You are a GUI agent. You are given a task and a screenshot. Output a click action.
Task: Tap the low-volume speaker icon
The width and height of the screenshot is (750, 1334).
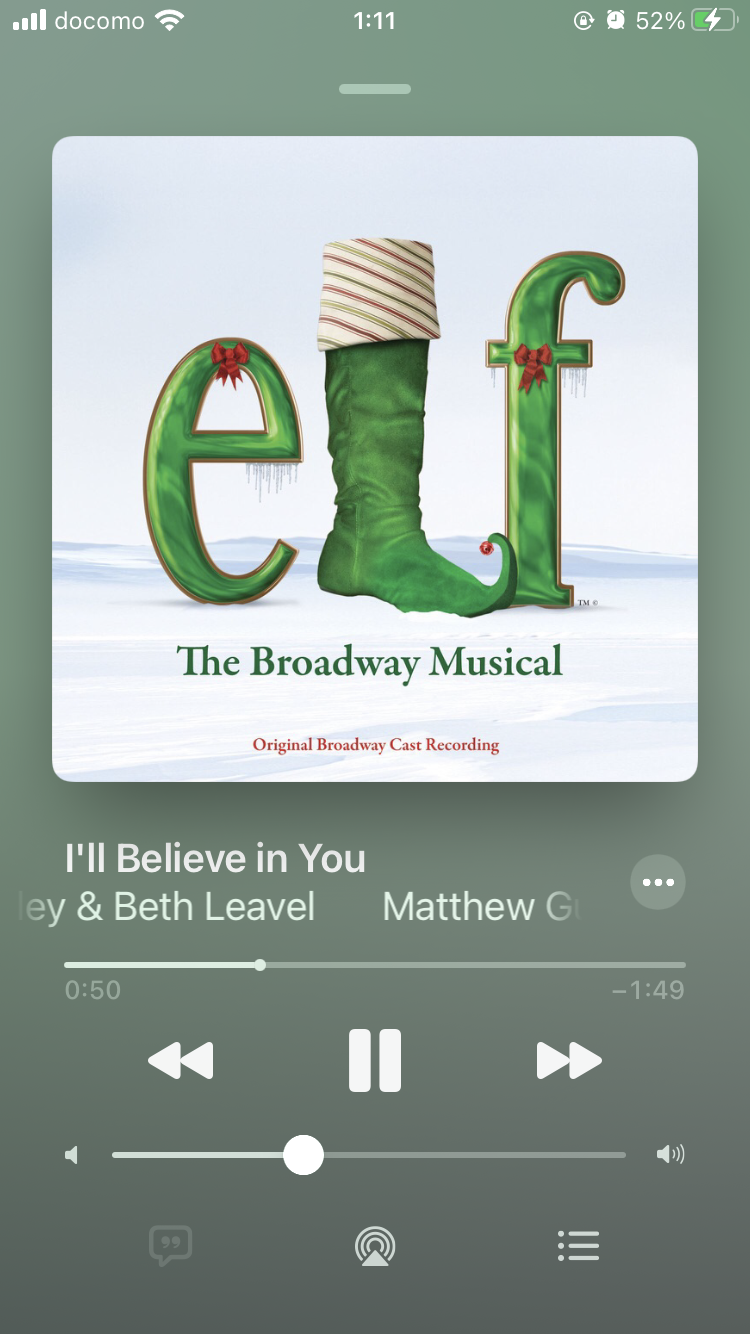click(x=71, y=1155)
